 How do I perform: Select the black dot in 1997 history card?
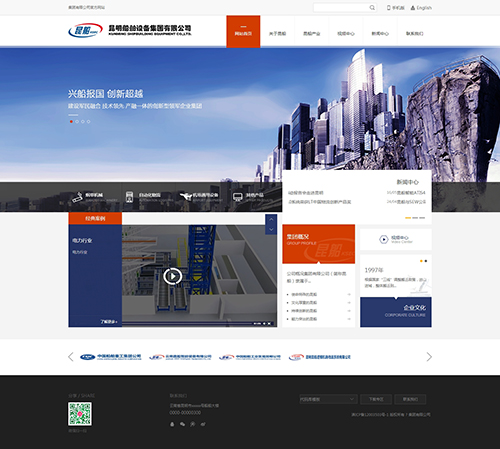pyautogui.click(x=426, y=261)
